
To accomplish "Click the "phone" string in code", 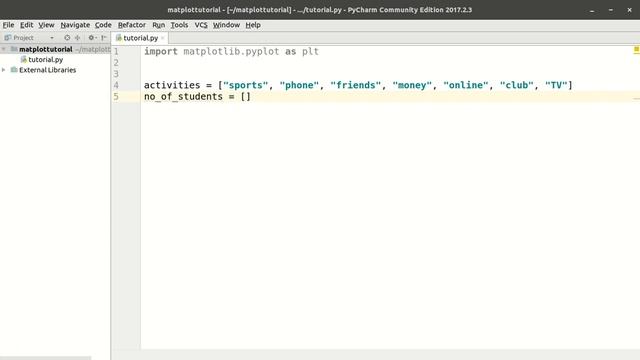I will pyautogui.click(x=299, y=85).
